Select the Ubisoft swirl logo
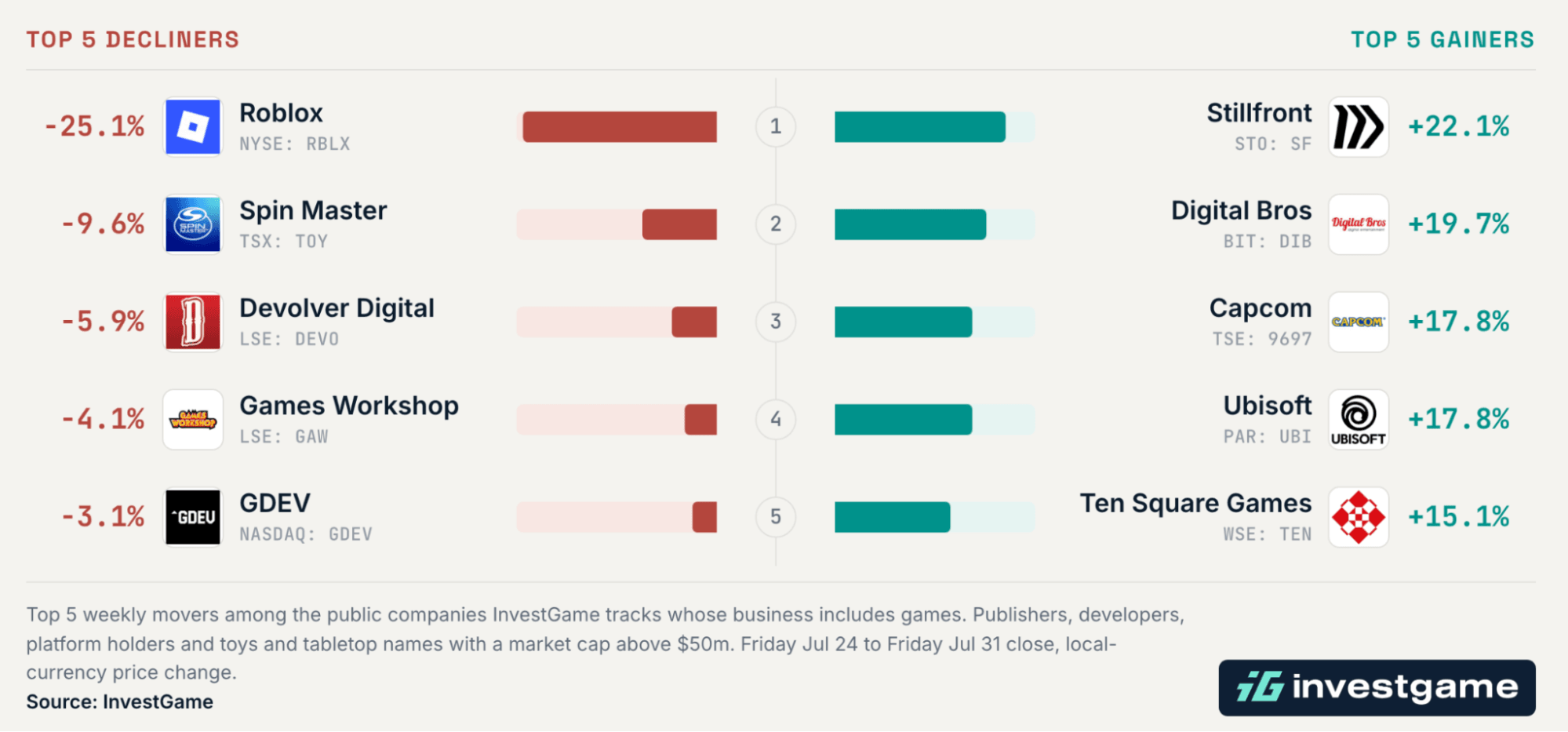This screenshot has height=732, width=1568. point(1359,420)
